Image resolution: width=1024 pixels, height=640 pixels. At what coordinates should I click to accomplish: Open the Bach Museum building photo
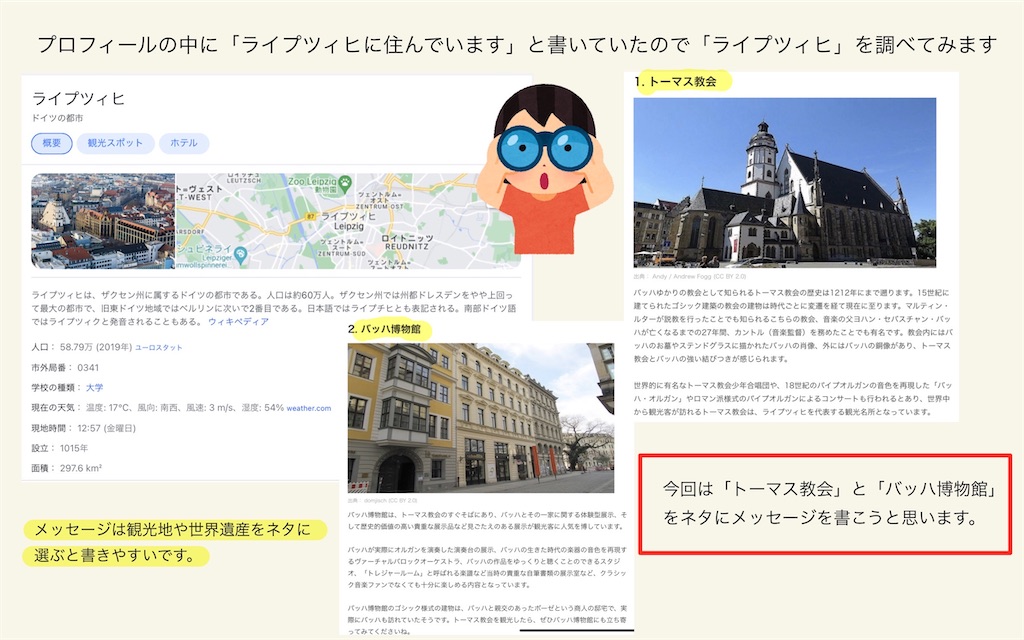[x=481, y=418]
